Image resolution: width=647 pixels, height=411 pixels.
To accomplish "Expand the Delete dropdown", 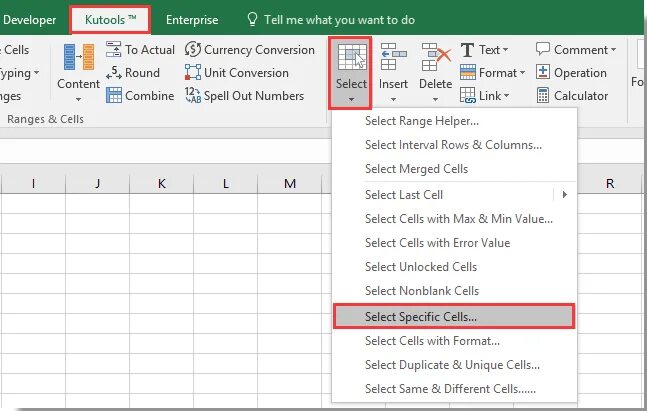I will [x=435, y=70].
